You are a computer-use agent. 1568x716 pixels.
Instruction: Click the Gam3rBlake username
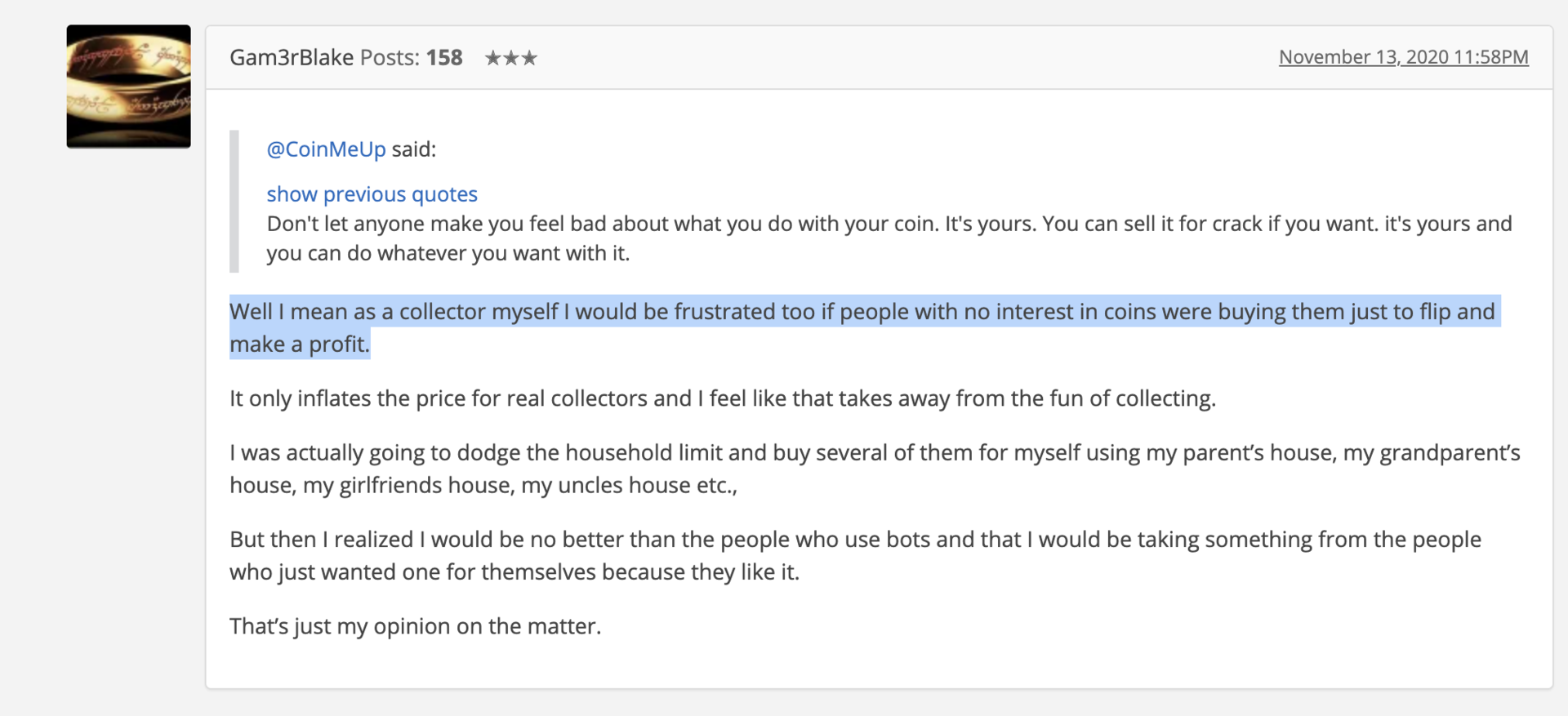[291, 57]
